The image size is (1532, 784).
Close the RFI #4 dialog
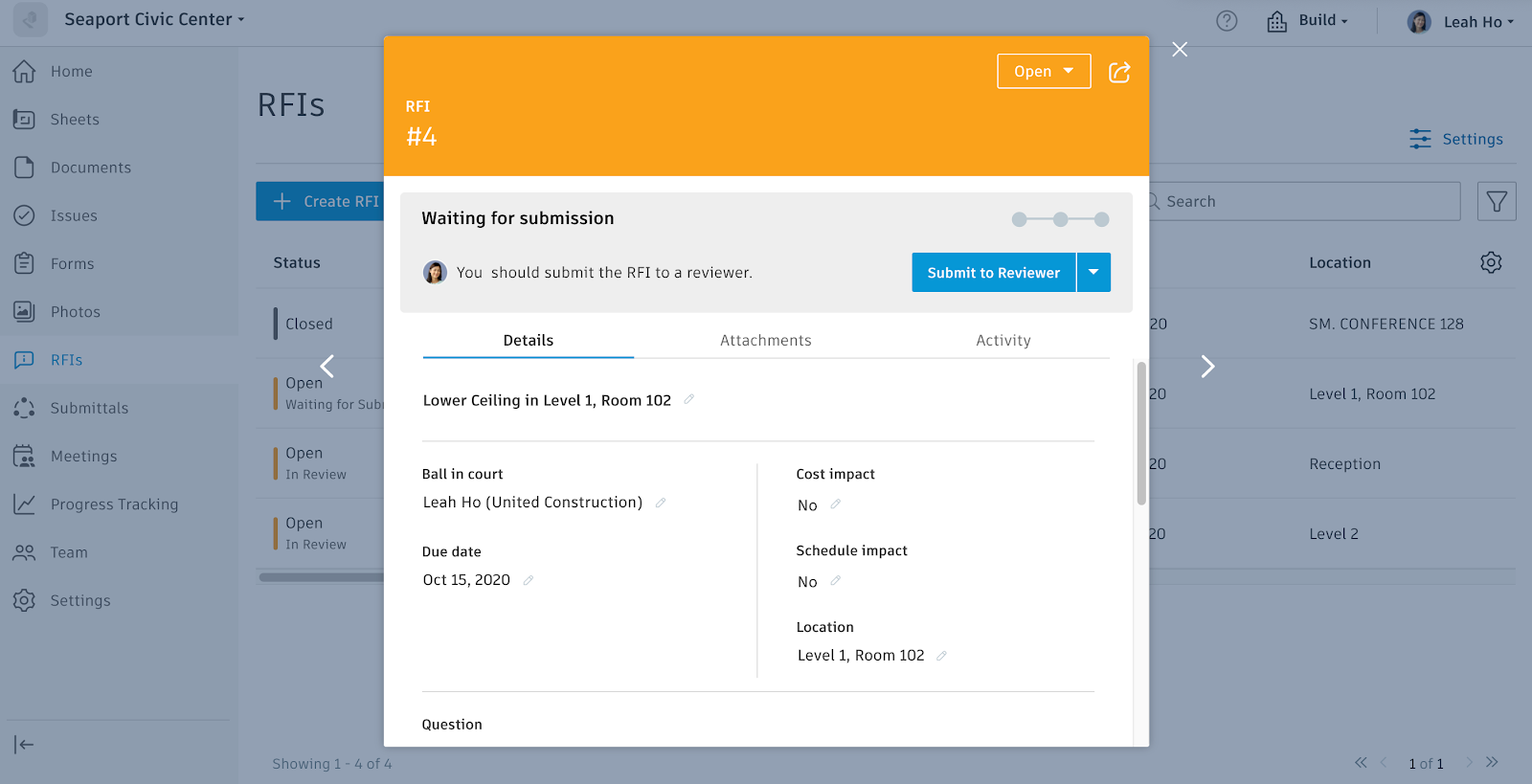pos(1180,49)
